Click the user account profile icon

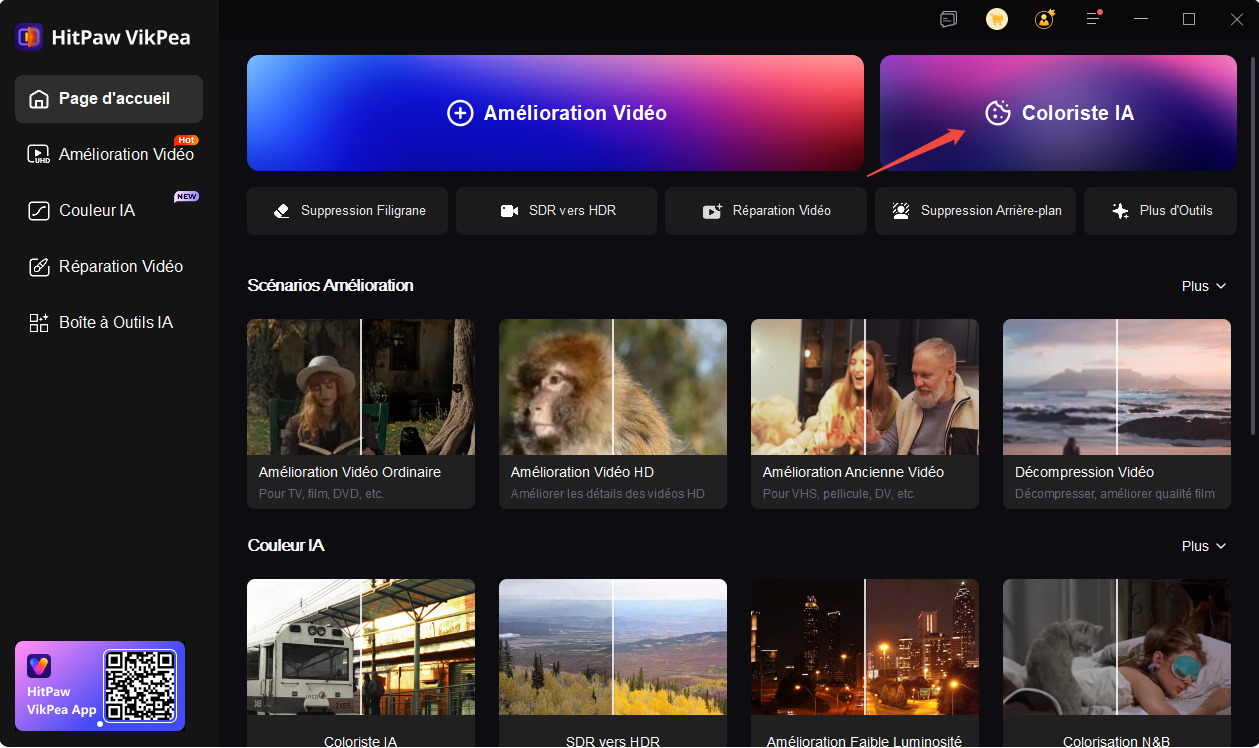coord(1045,19)
